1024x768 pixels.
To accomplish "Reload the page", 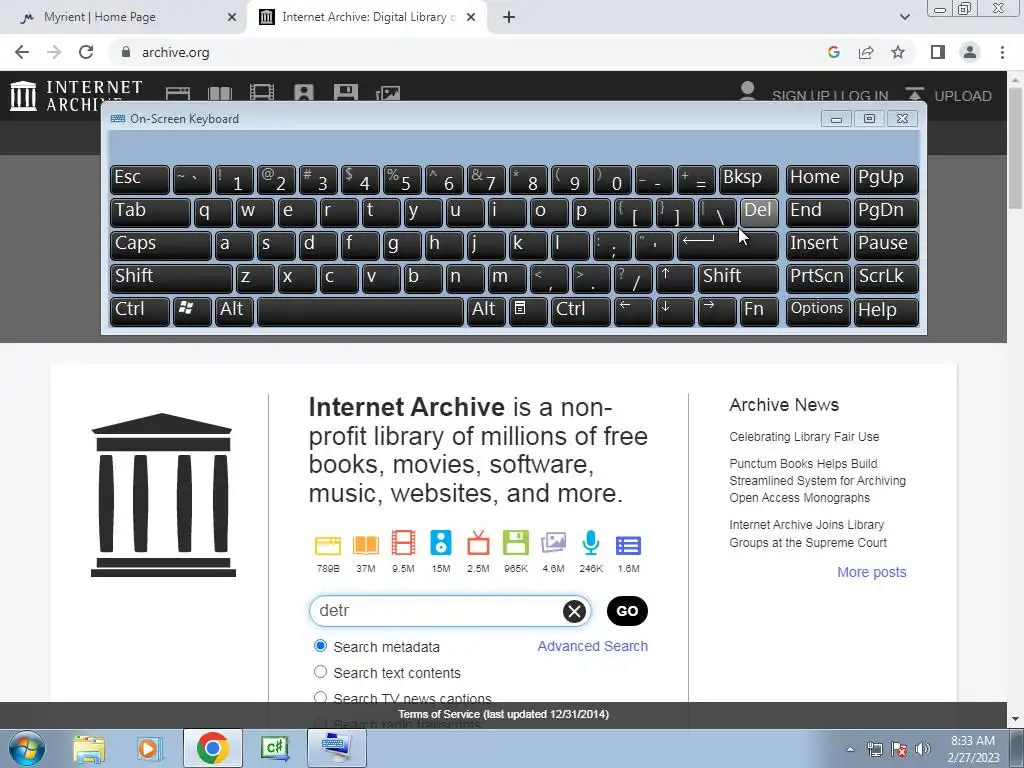I will (86, 52).
